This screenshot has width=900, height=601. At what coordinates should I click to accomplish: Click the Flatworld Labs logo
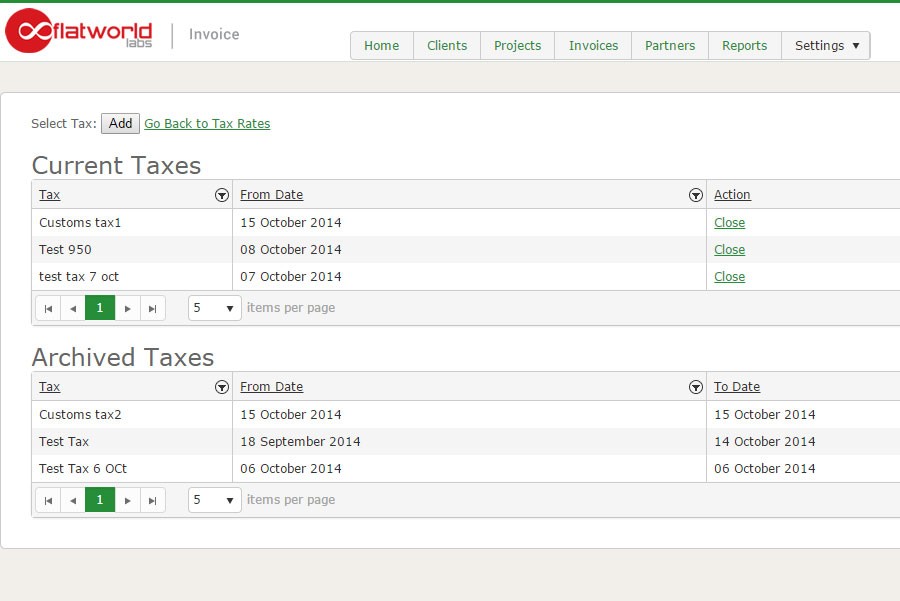pos(80,32)
